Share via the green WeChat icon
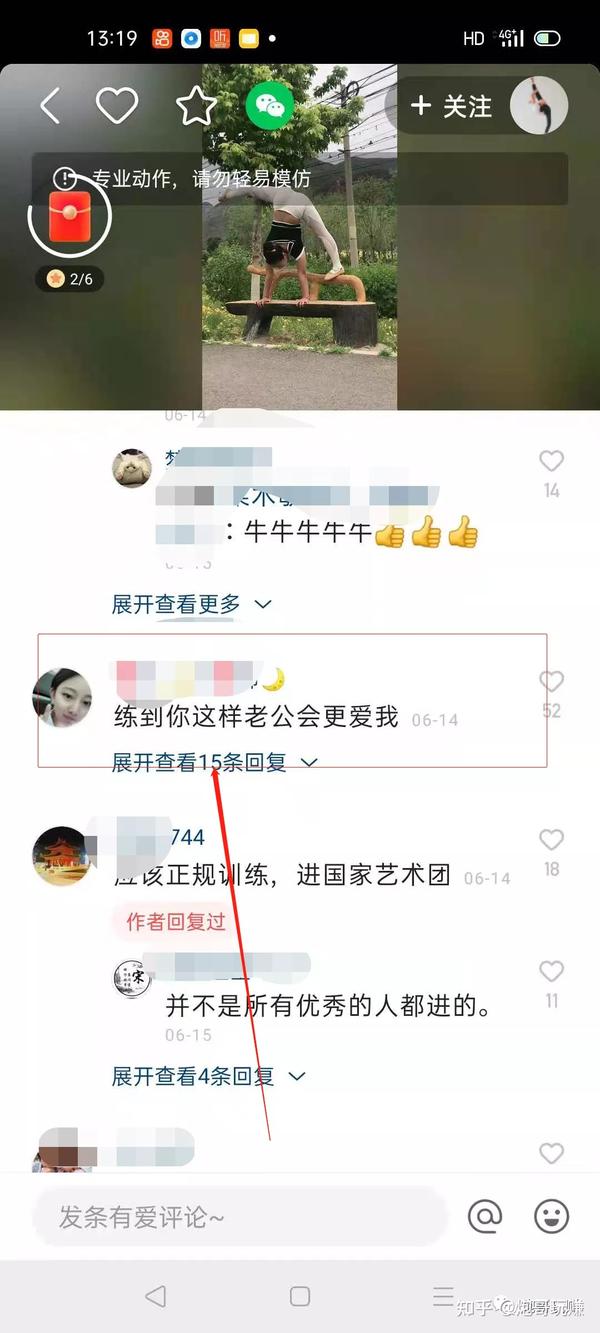 (270, 105)
